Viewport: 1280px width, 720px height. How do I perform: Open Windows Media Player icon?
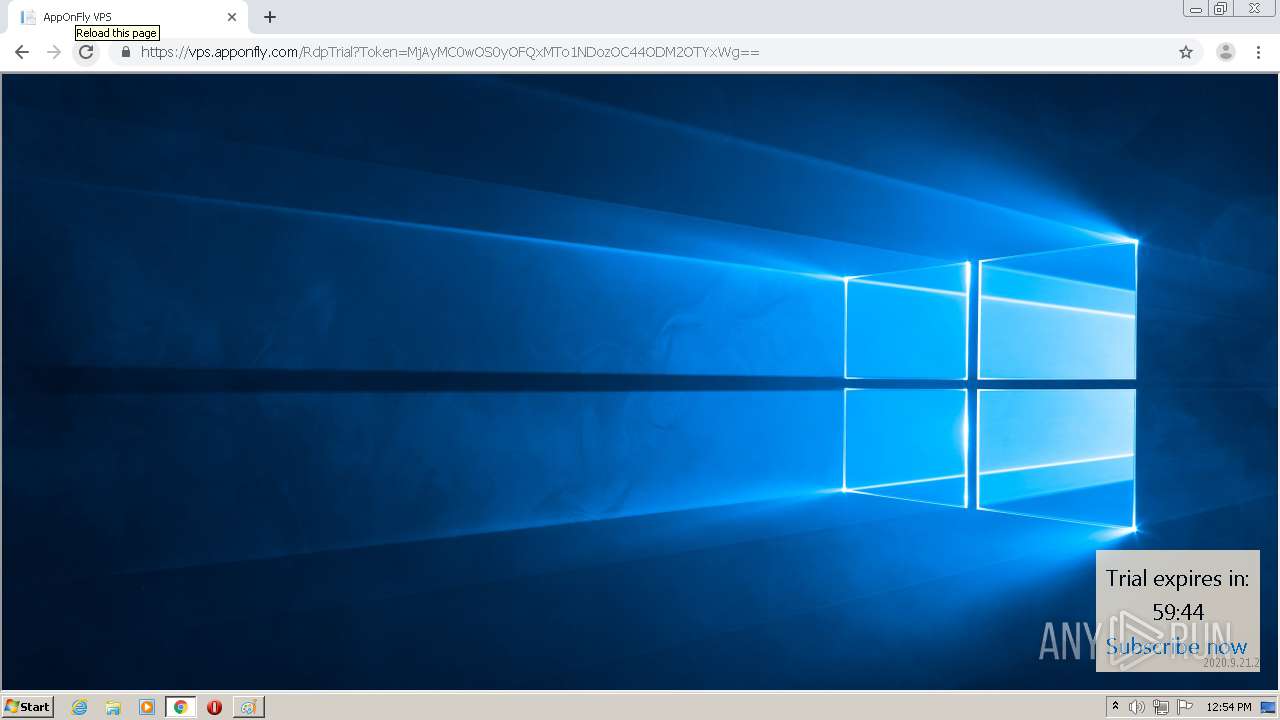[x=147, y=707]
